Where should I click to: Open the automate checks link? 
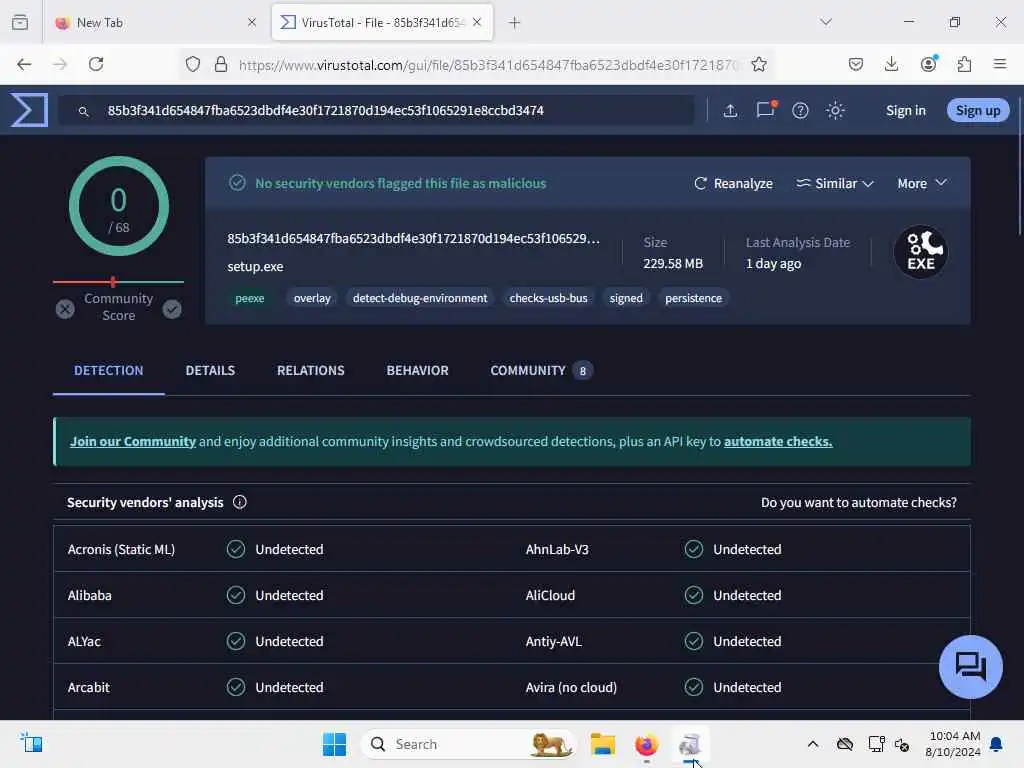tap(778, 441)
